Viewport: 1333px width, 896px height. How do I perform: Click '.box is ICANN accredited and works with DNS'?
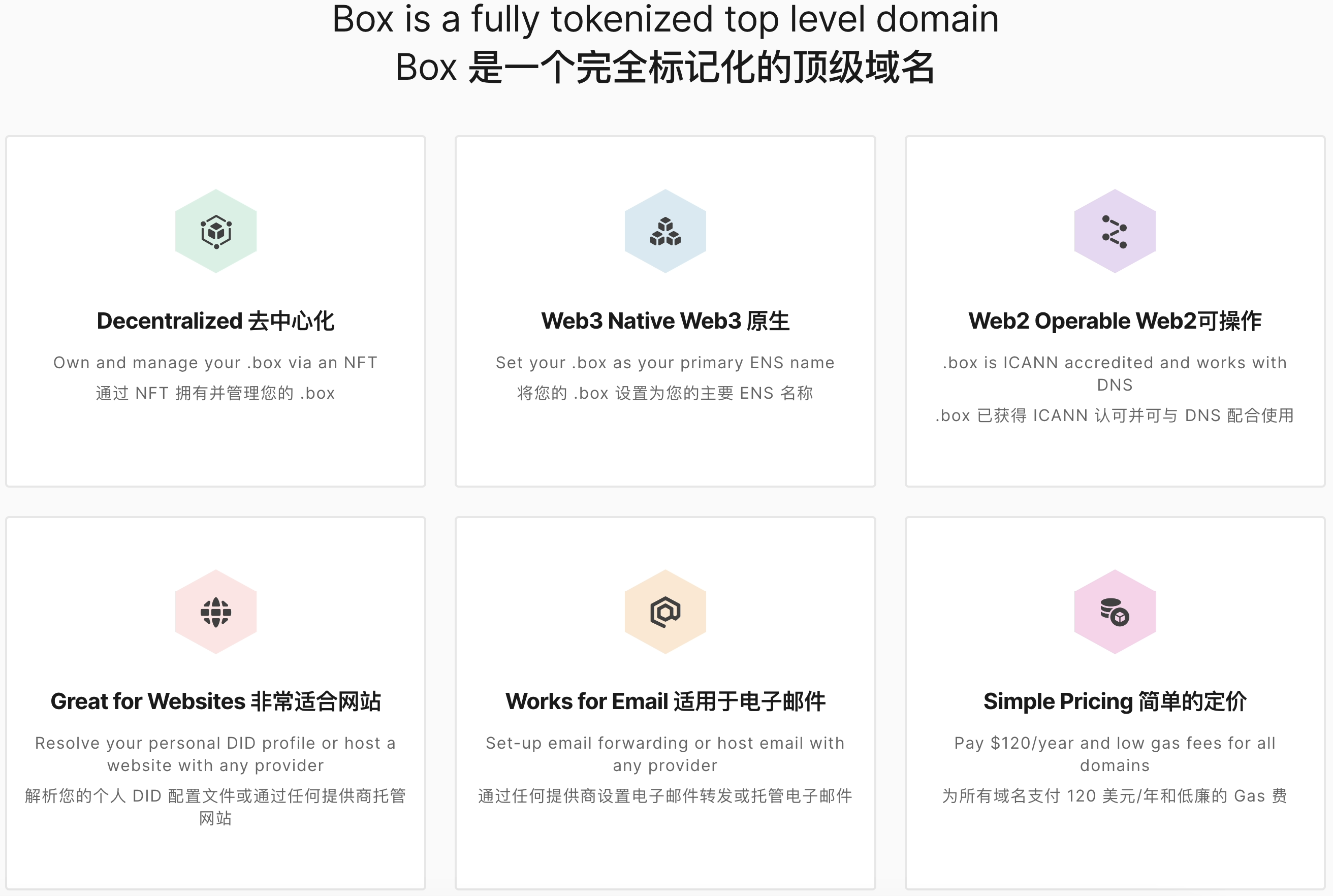pyautogui.click(x=1114, y=373)
